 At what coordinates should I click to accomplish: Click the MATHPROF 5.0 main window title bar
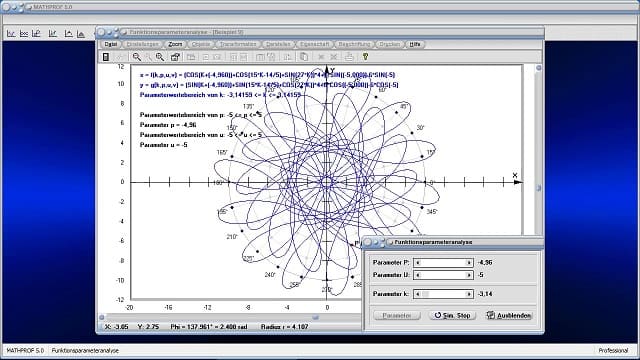pyautogui.click(x=320, y=7)
